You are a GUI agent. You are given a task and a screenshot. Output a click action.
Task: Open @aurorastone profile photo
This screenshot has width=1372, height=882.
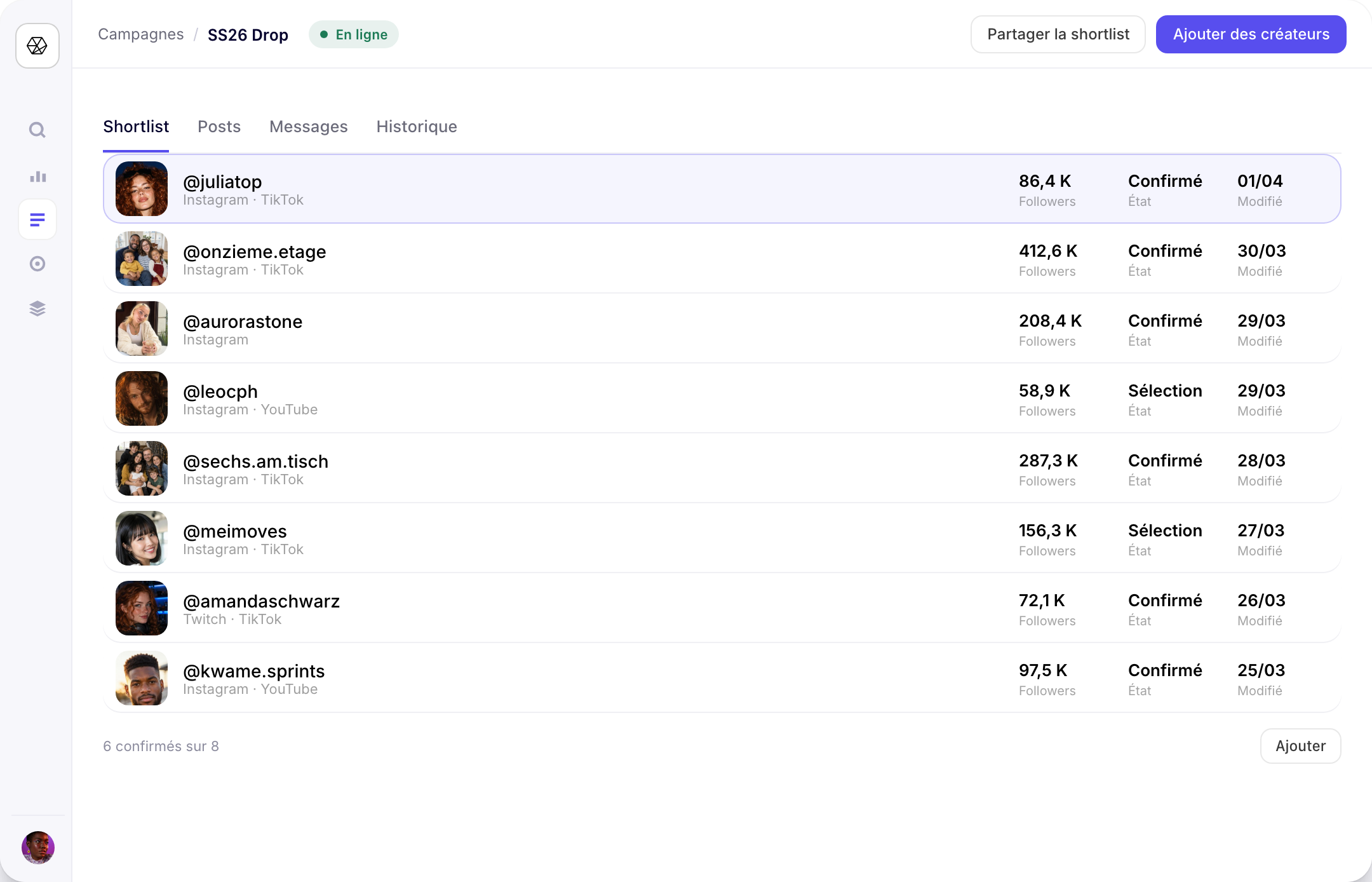point(142,329)
